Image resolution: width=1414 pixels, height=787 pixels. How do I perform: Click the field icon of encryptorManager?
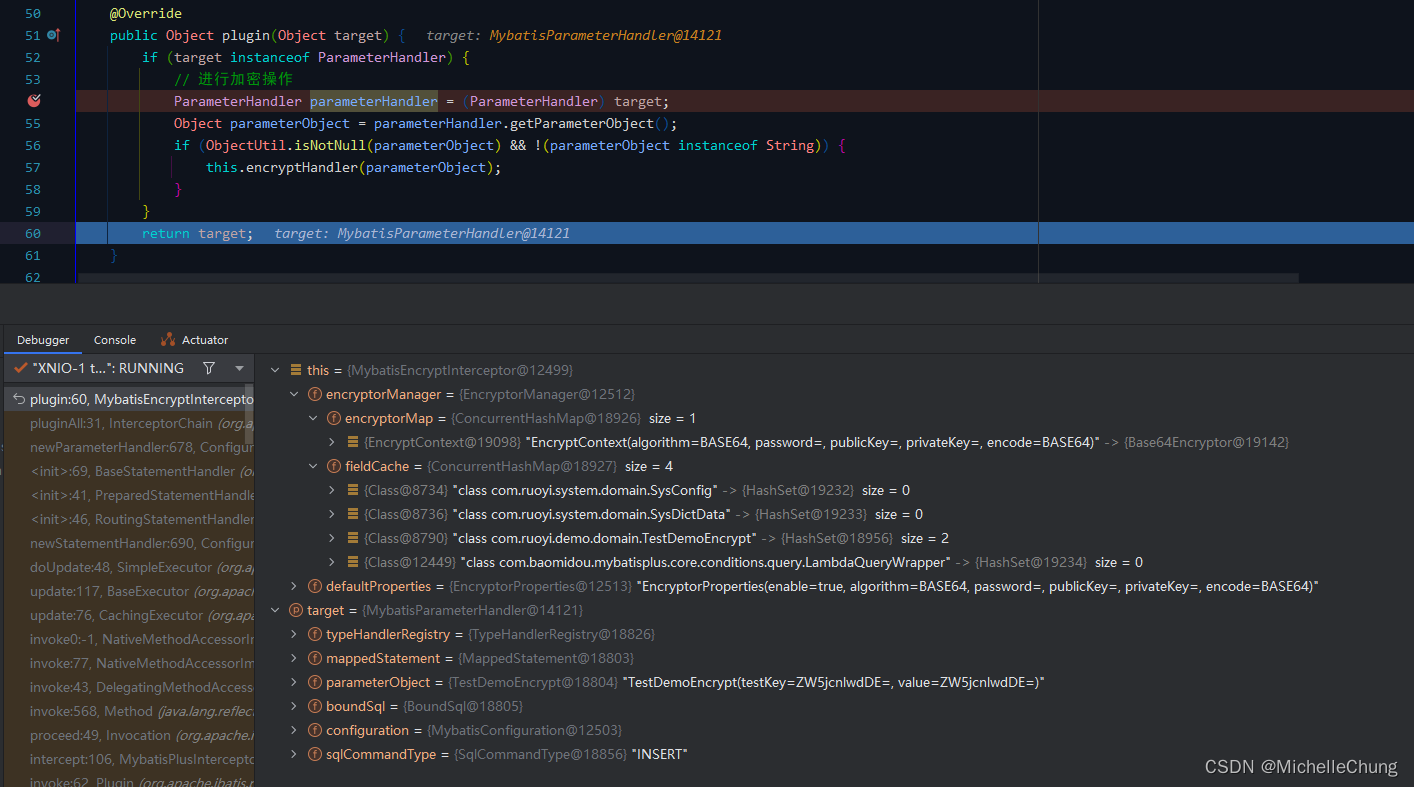315,394
